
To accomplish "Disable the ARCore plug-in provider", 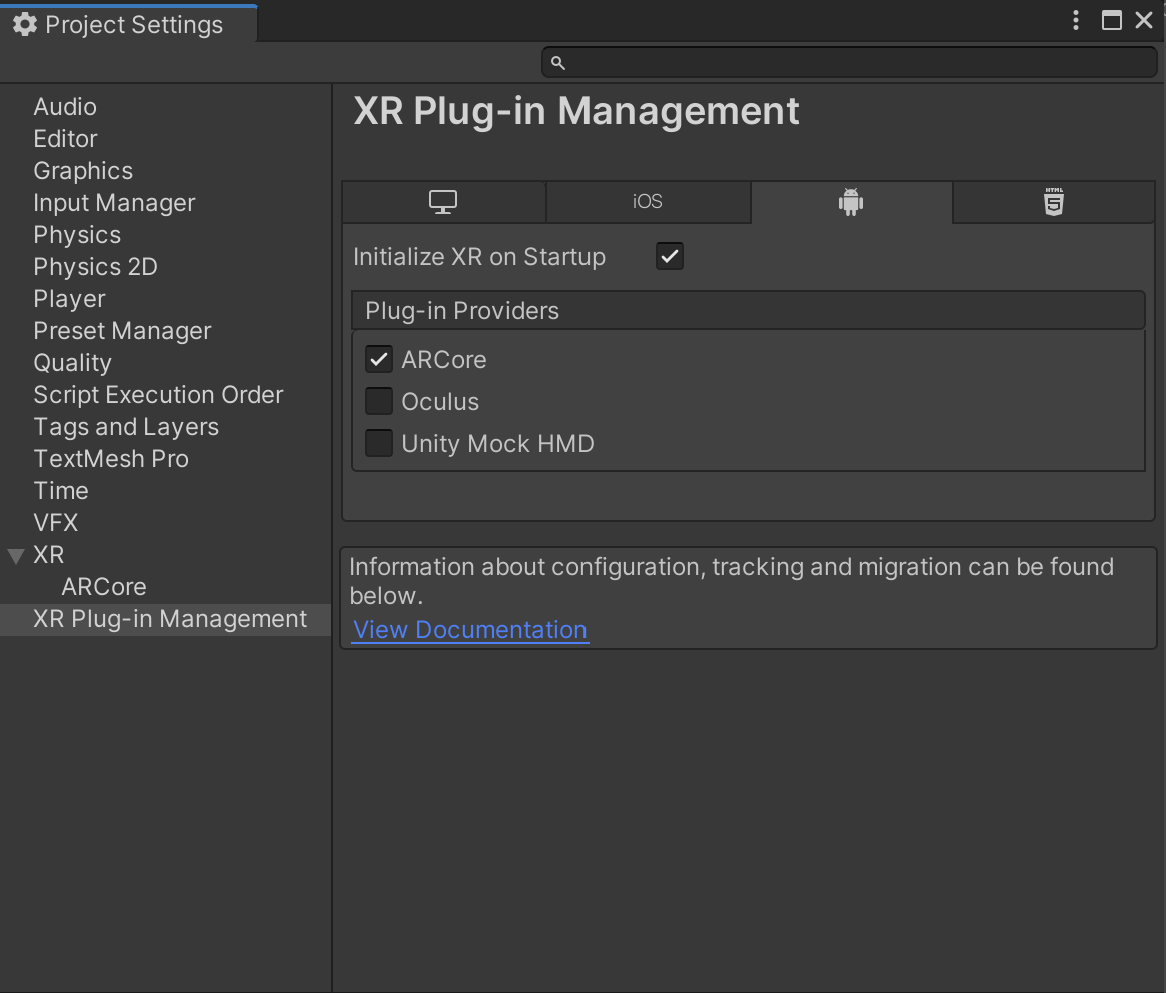I will [x=379, y=359].
